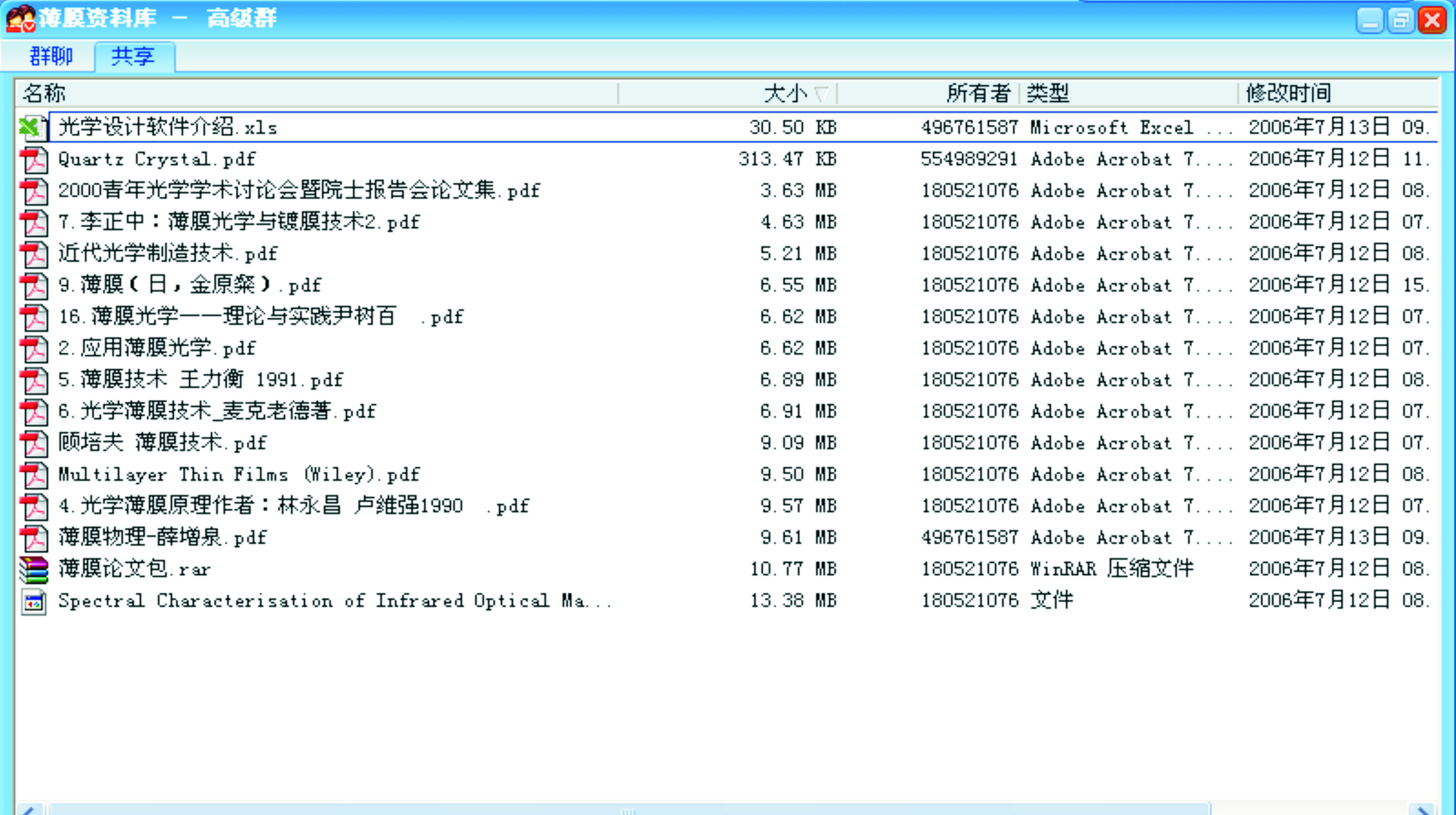This screenshot has height=815, width=1456.
Task: Open the 共享 tab
Action: pos(134,56)
